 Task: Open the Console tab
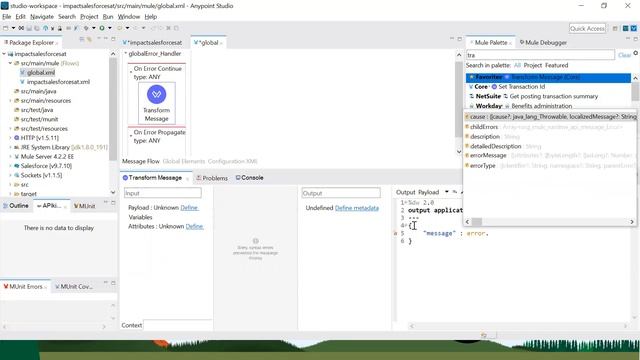coord(249,178)
